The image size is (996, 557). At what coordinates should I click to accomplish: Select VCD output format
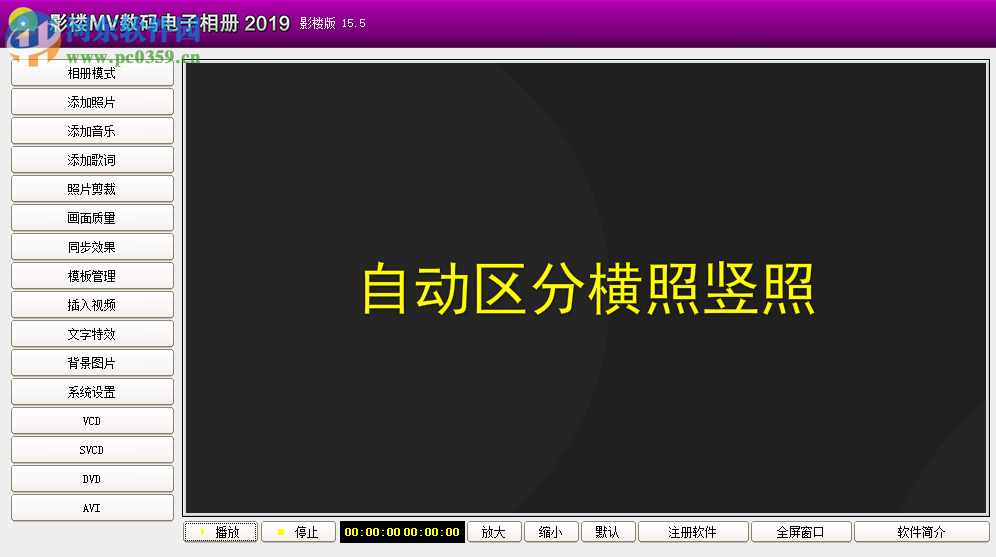click(92, 421)
